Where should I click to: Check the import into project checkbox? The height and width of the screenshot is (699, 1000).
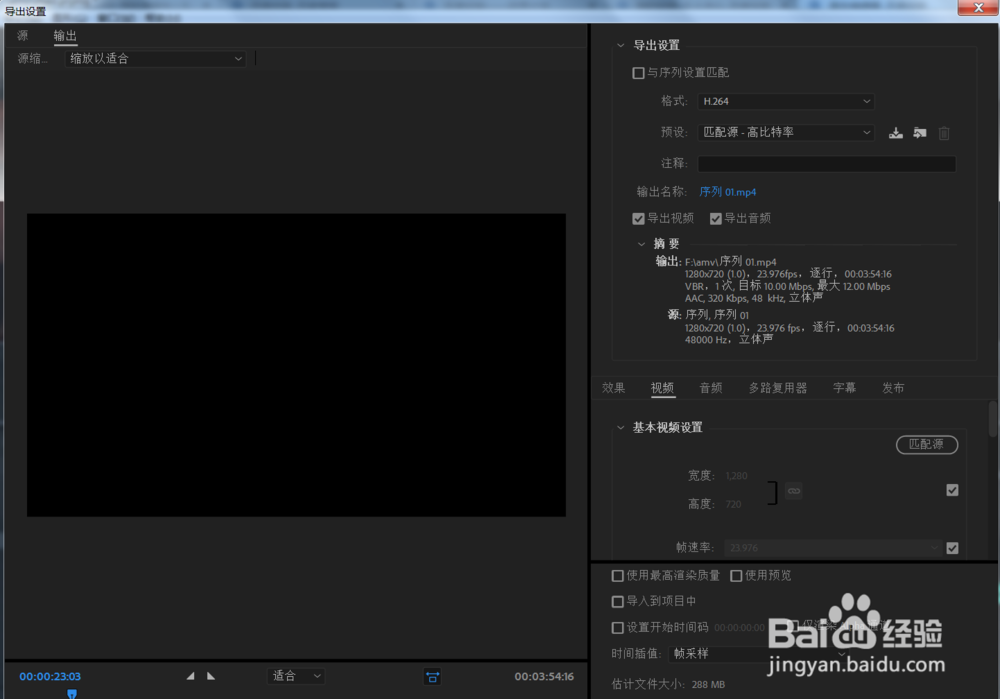[x=617, y=601]
